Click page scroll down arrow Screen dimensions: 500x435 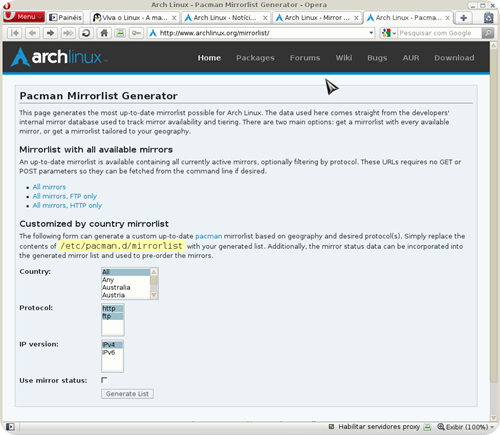click(494, 418)
